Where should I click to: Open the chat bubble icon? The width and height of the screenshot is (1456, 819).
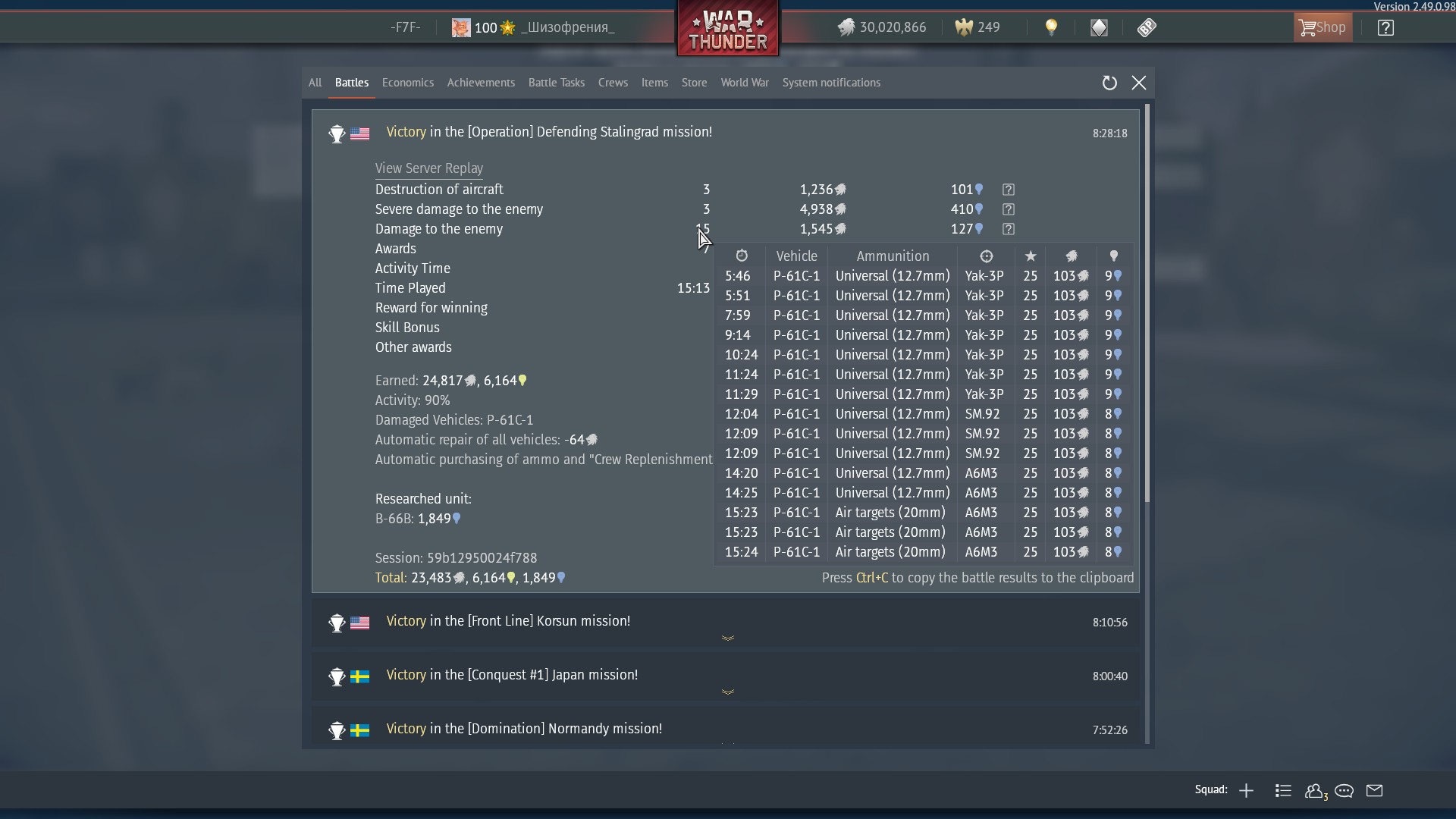[x=1345, y=791]
